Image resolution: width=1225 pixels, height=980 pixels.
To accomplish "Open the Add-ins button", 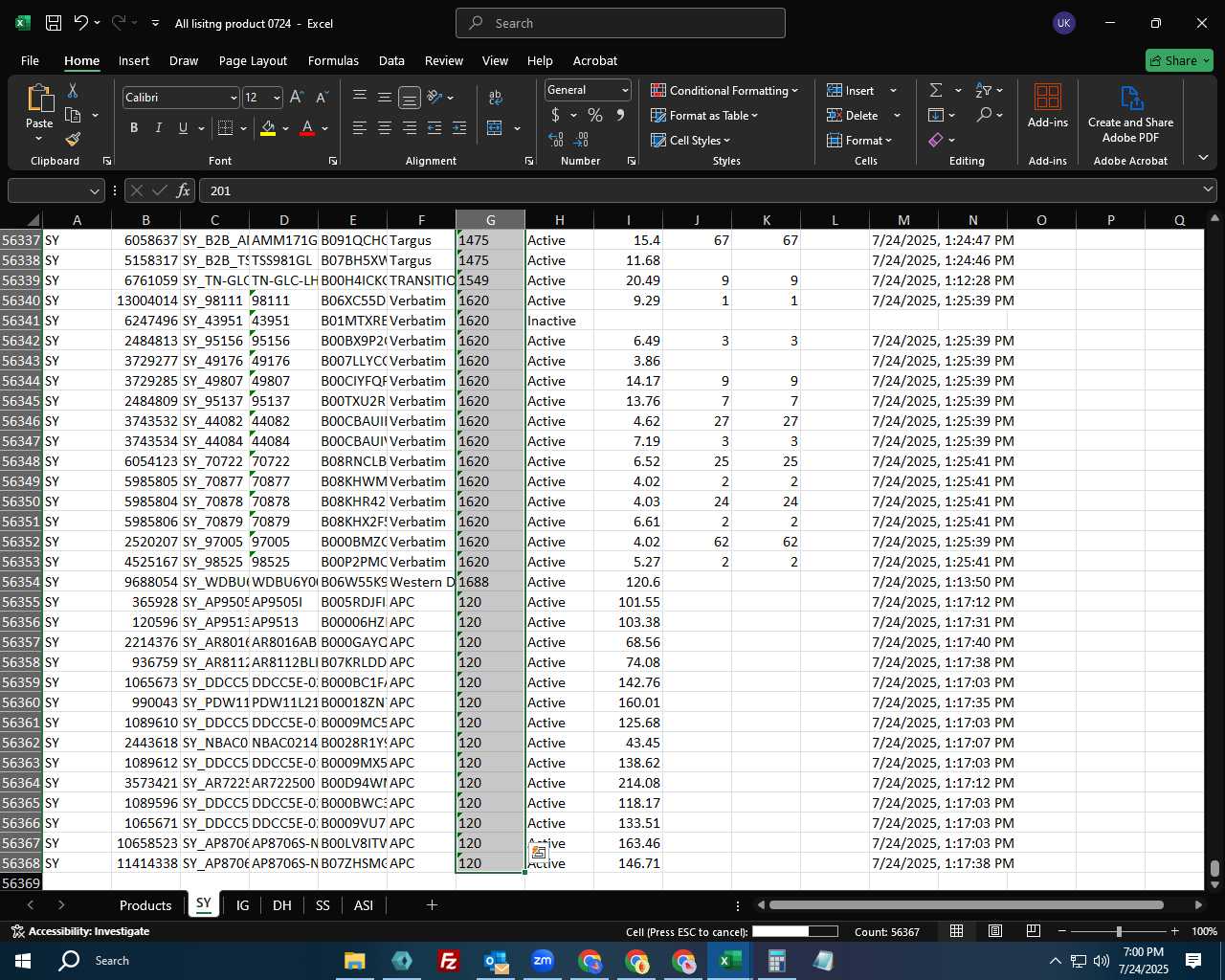I will click(1048, 105).
